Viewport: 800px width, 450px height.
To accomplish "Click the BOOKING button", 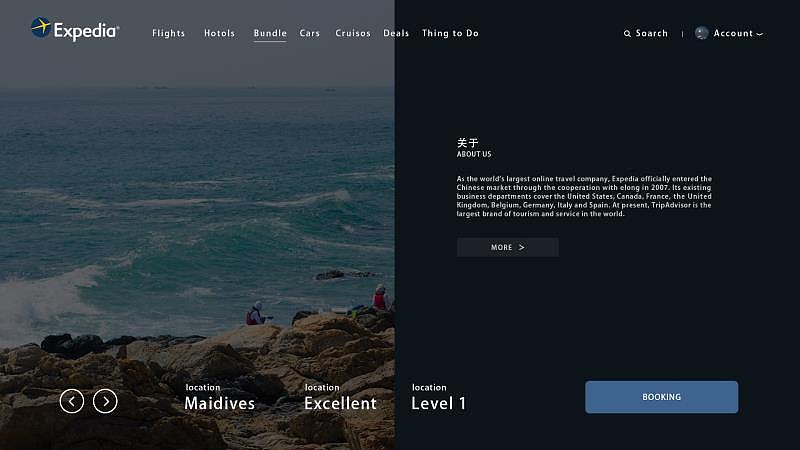I will [x=661, y=397].
